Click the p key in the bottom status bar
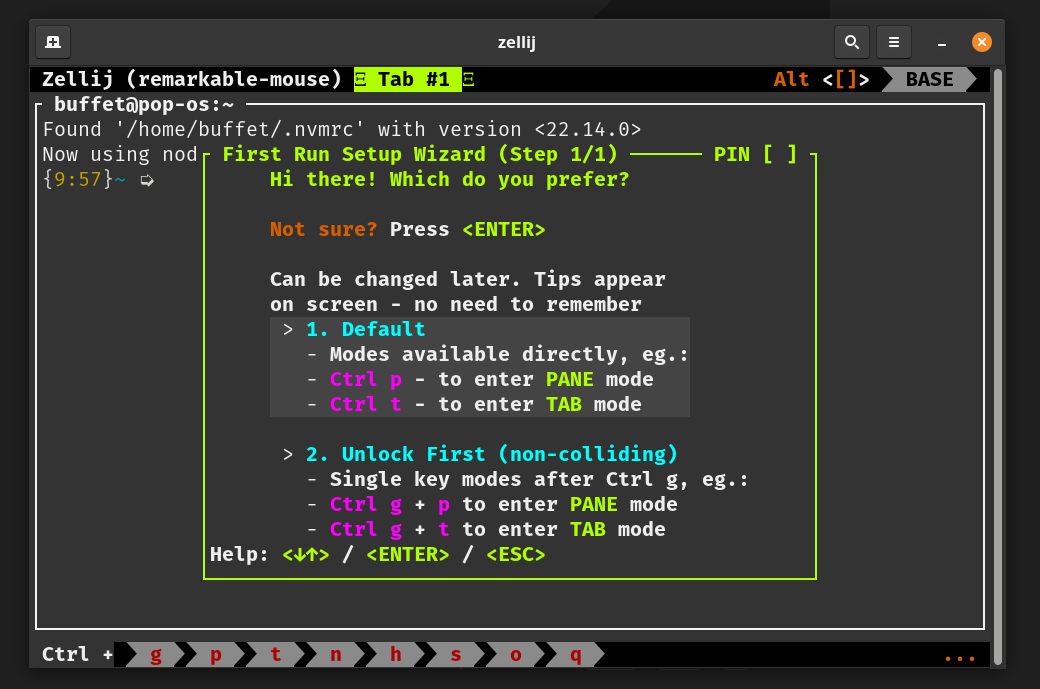 (x=216, y=655)
